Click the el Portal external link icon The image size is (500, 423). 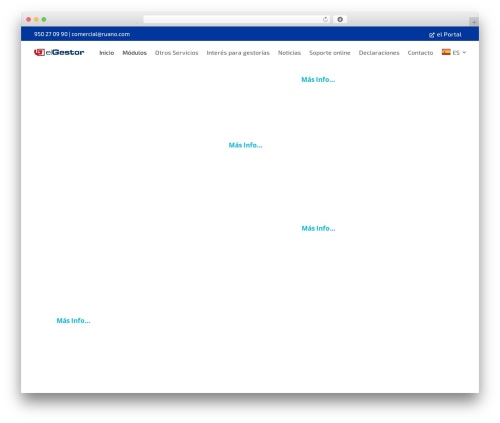pyautogui.click(x=432, y=35)
